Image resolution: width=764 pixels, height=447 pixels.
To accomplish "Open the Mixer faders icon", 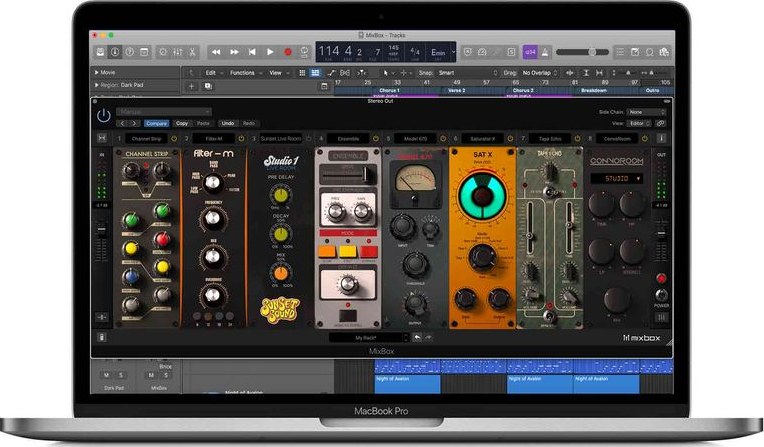I will pos(178,52).
